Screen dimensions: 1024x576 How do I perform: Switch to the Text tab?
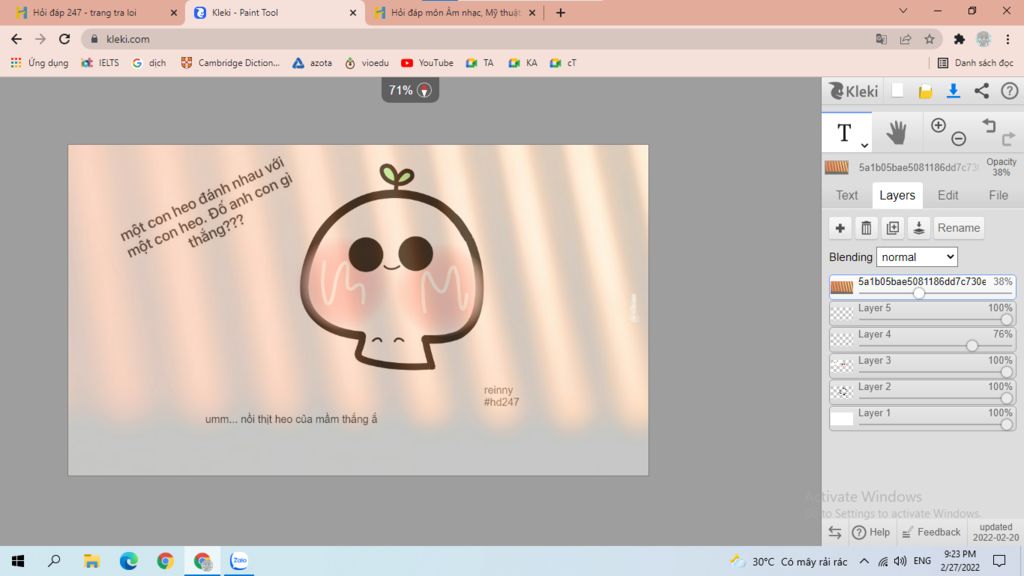[x=846, y=195]
